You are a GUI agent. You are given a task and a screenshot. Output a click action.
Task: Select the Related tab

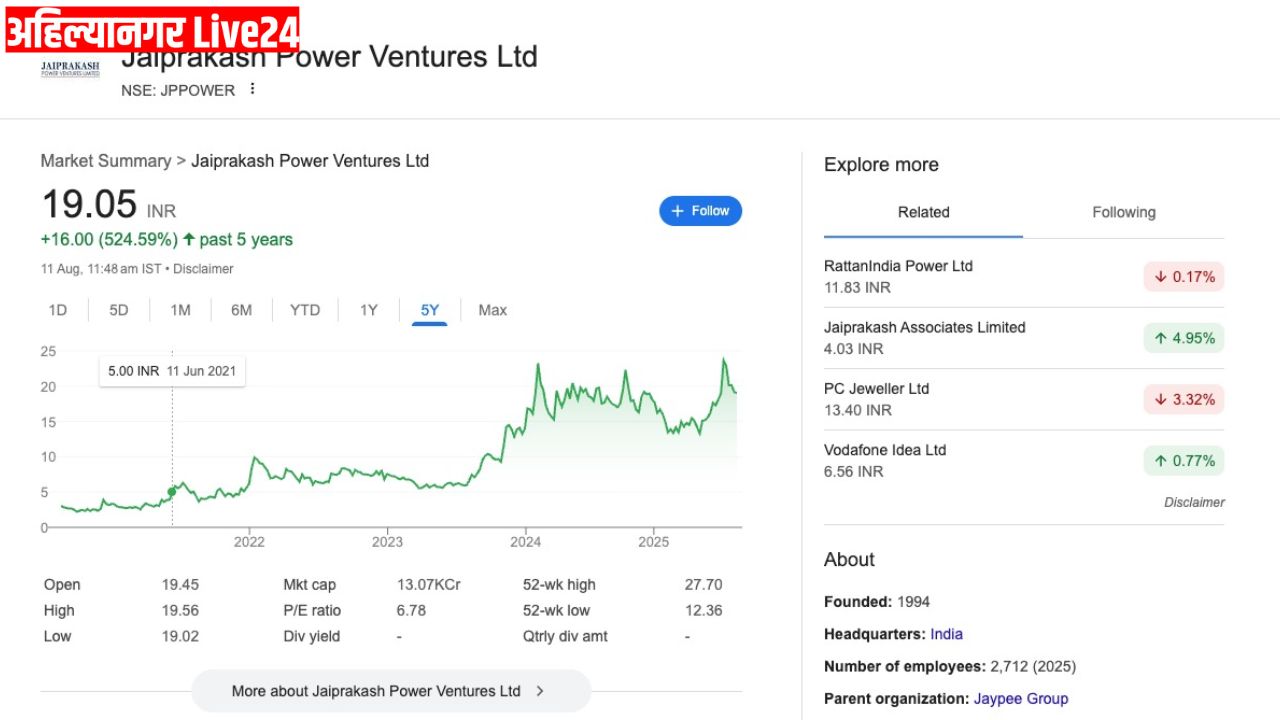[923, 212]
